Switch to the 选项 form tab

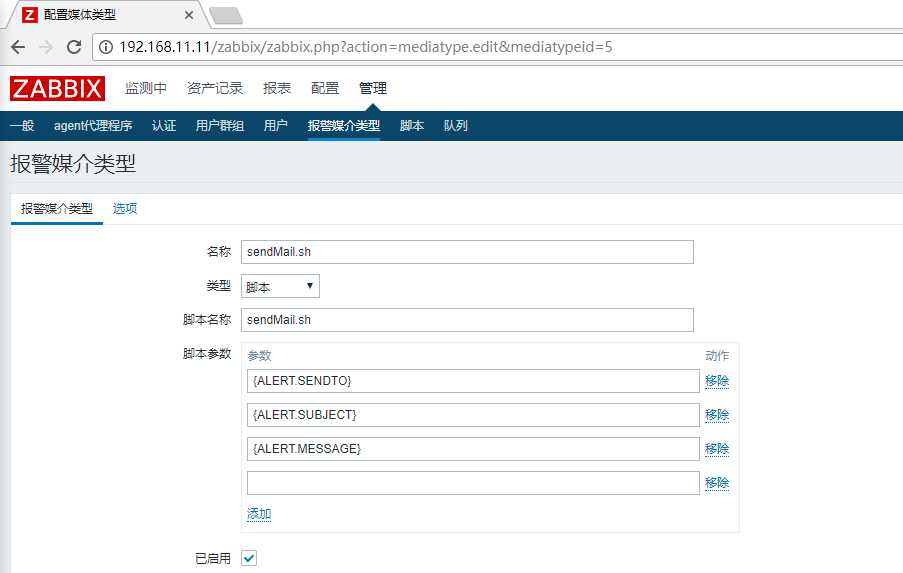tap(125, 208)
